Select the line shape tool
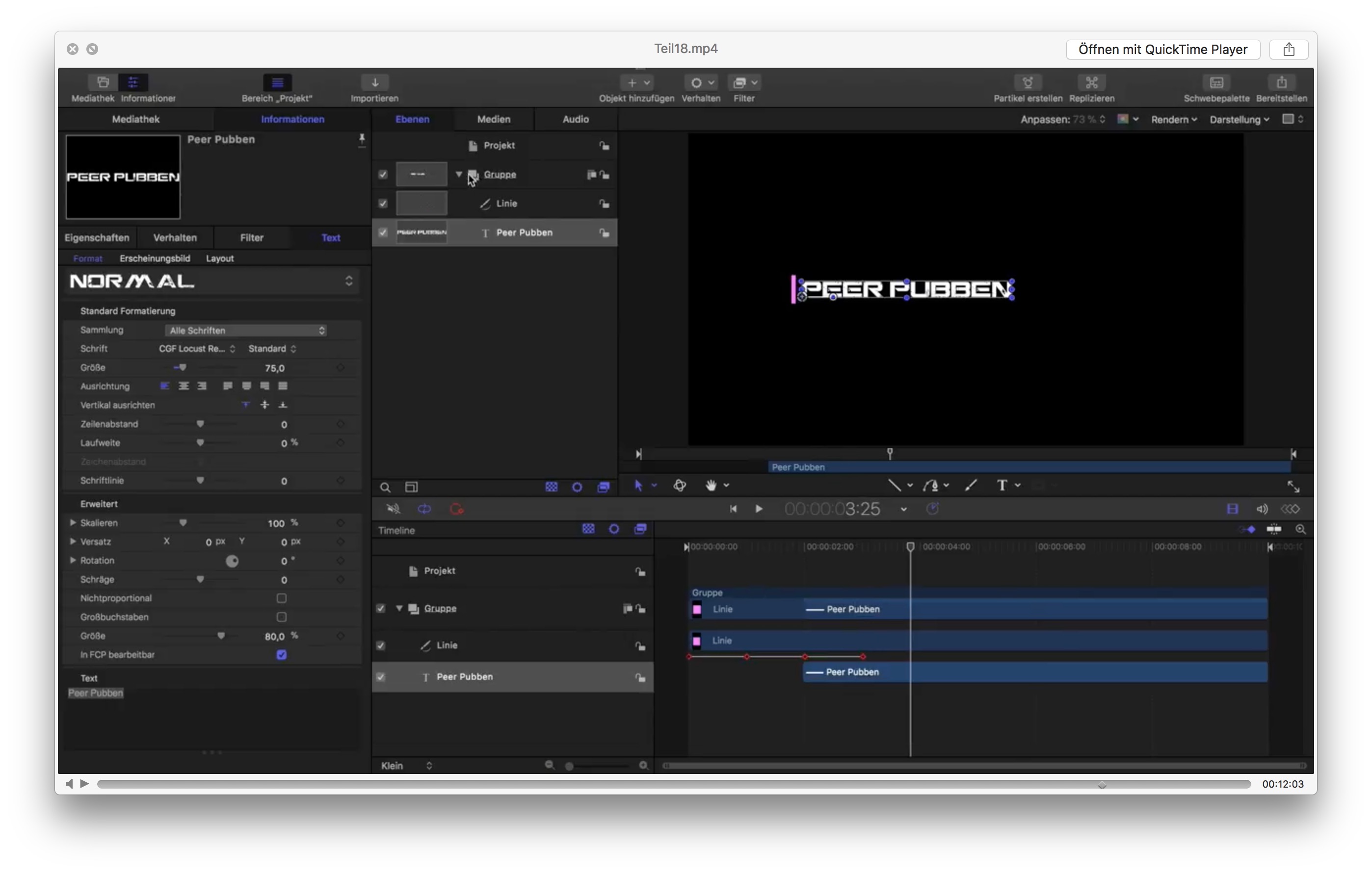Viewport: 1372px width, 873px height. click(894, 485)
